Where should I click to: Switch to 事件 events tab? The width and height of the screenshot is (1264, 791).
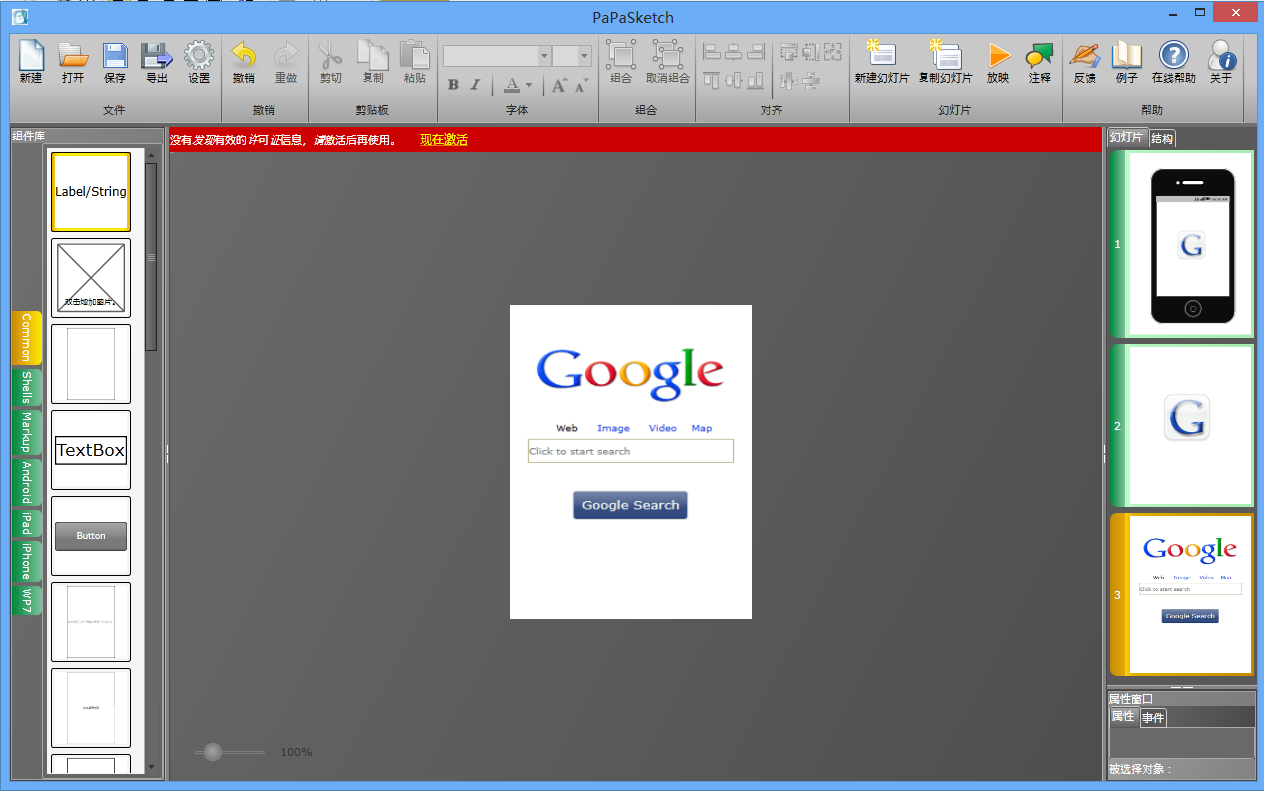click(1153, 718)
